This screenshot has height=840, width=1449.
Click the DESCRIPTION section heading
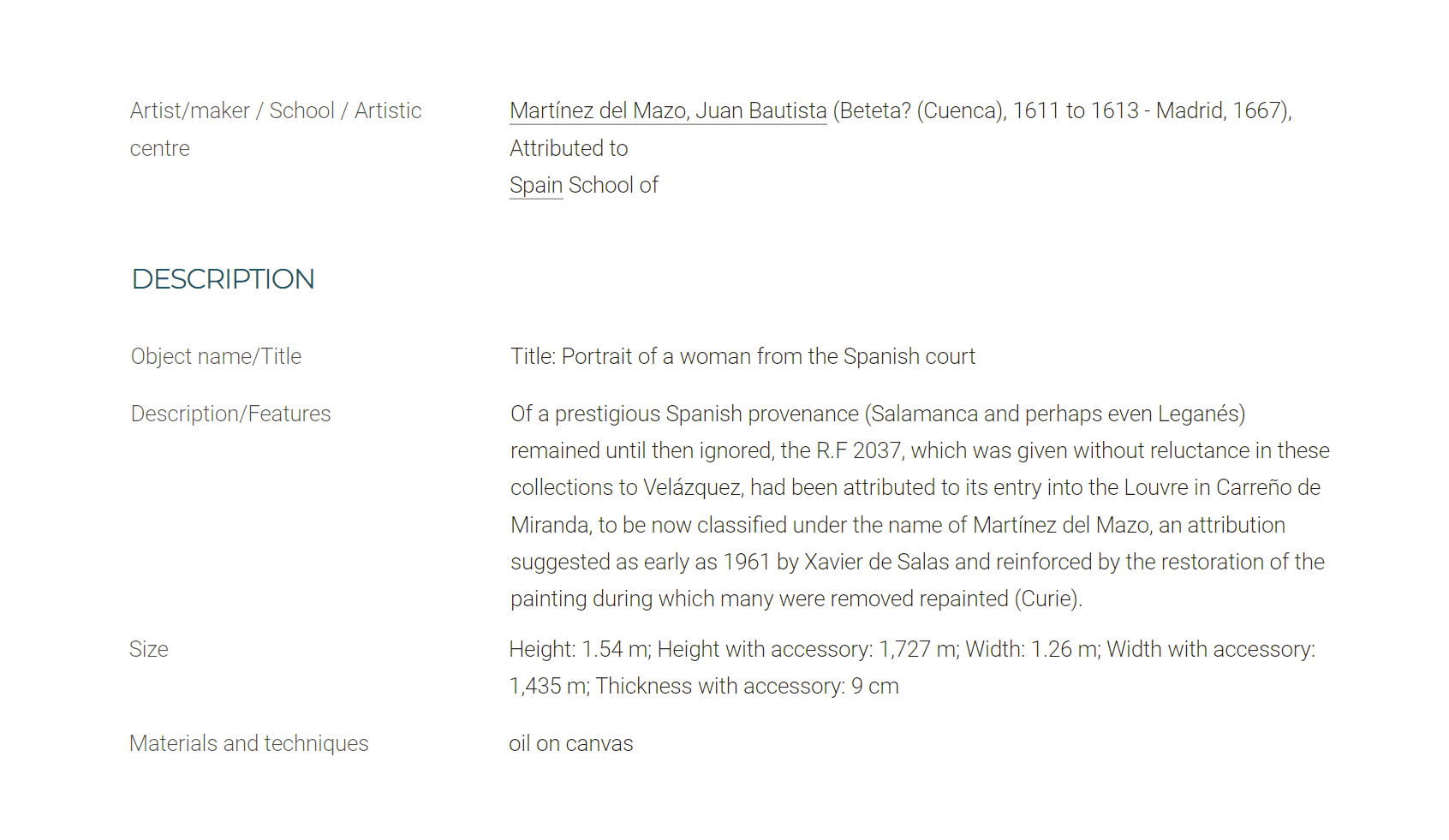tap(223, 279)
